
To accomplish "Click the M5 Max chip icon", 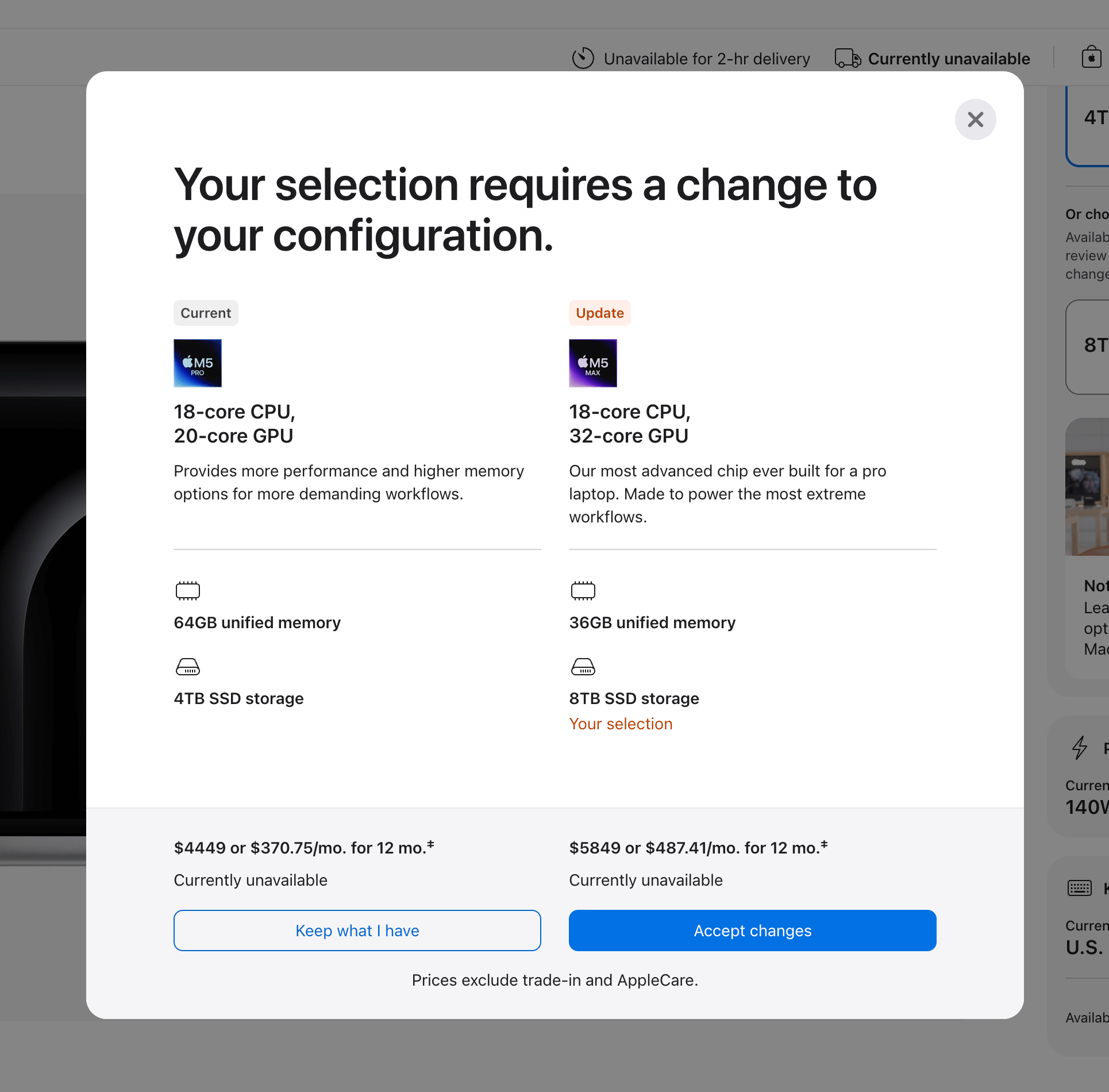I will pyautogui.click(x=592, y=363).
